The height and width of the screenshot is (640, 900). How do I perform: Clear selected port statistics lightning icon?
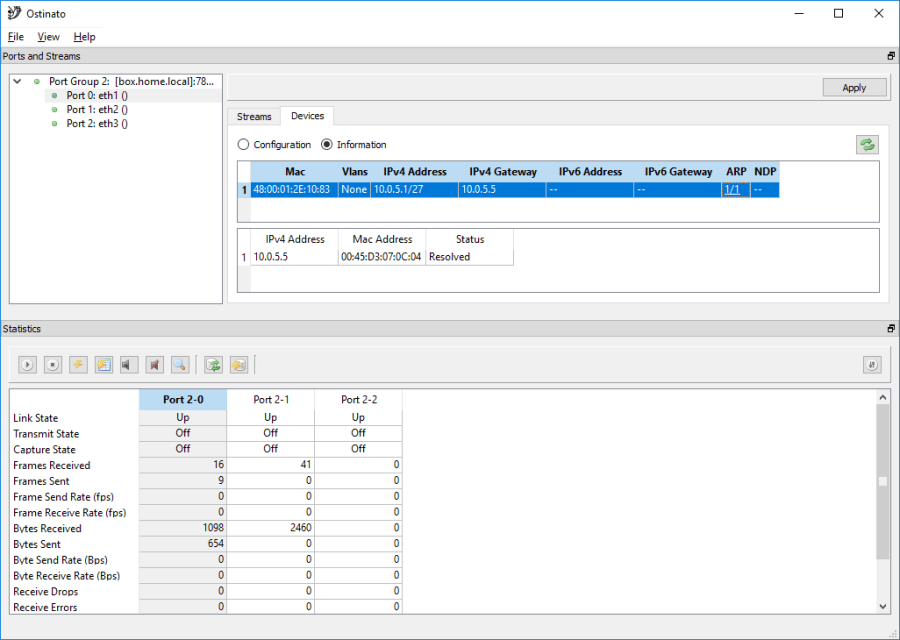78,364
